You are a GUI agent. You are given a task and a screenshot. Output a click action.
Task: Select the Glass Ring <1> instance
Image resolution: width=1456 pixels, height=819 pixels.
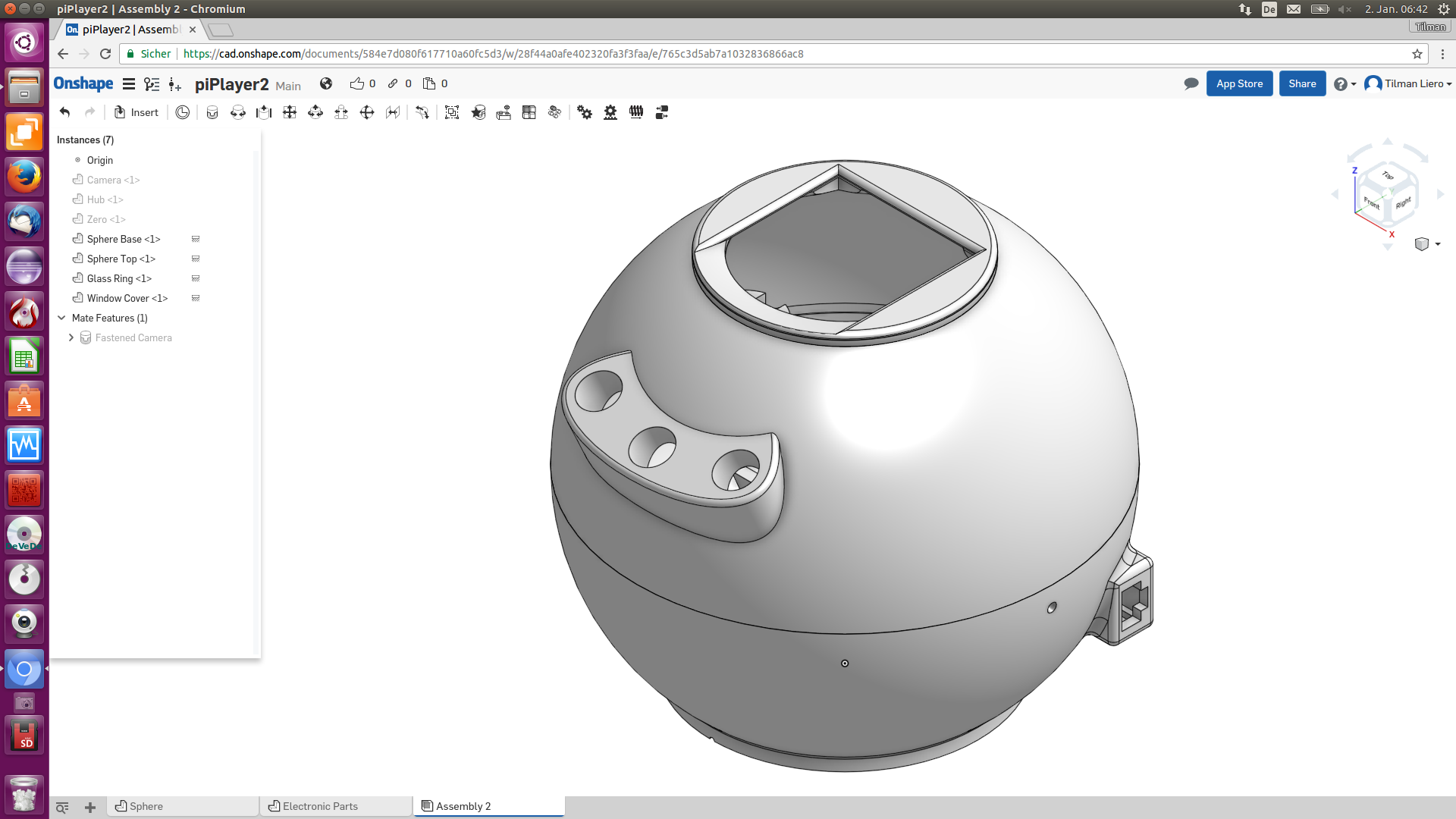pos(119,278)
